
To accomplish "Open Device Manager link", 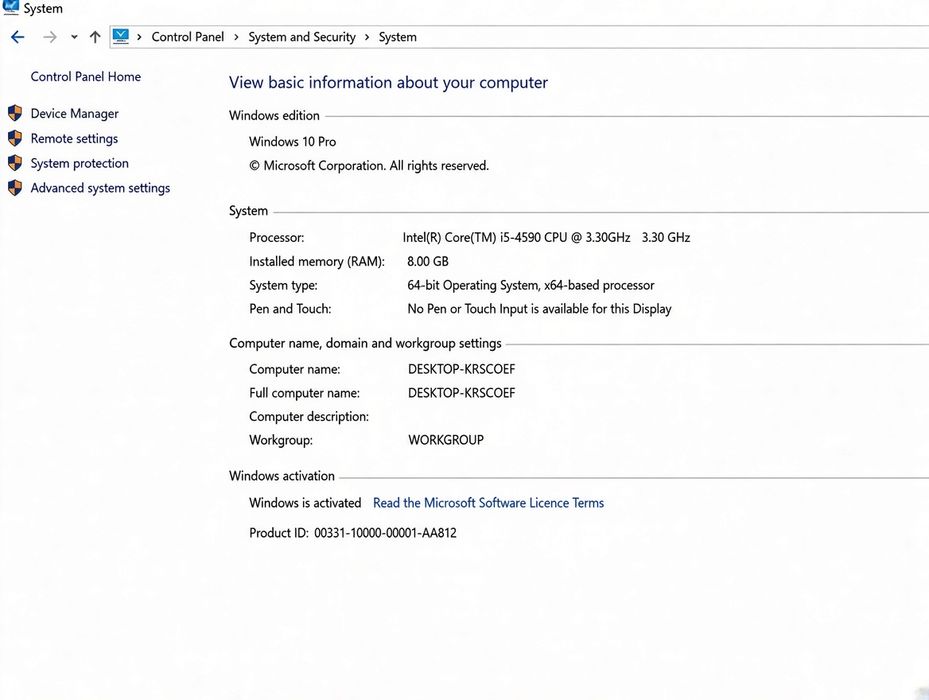I will (75, 113).
